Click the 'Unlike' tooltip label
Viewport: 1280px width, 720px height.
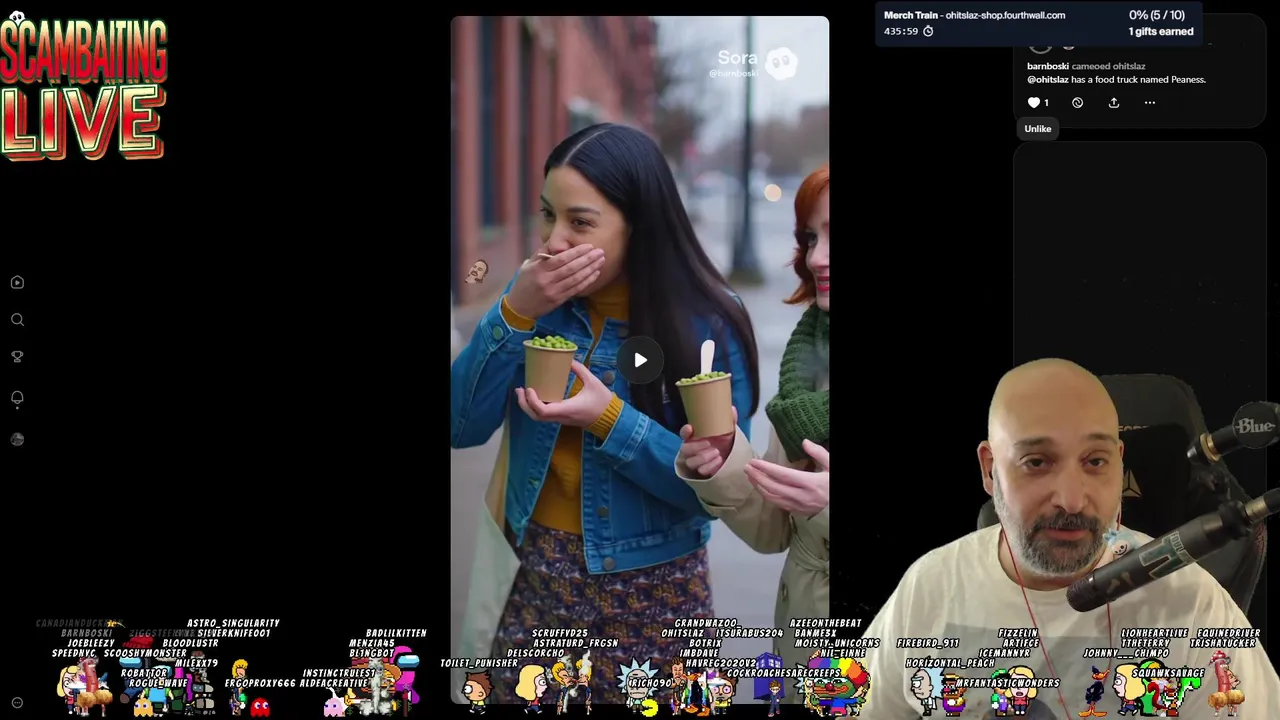coord(1038,128)
